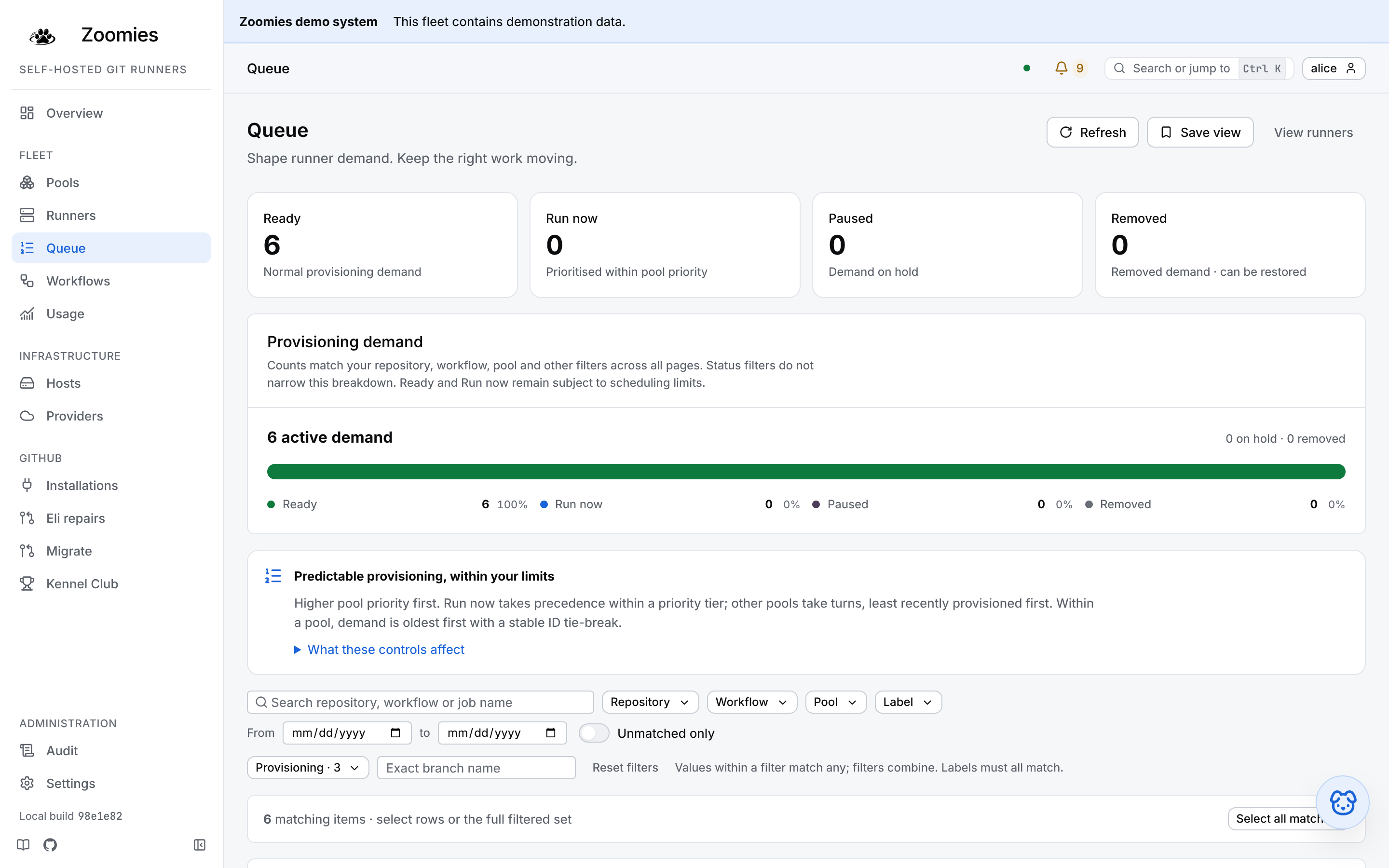
Task: Click the Zoomies paw logo icon
Action: tap(42, 36)
